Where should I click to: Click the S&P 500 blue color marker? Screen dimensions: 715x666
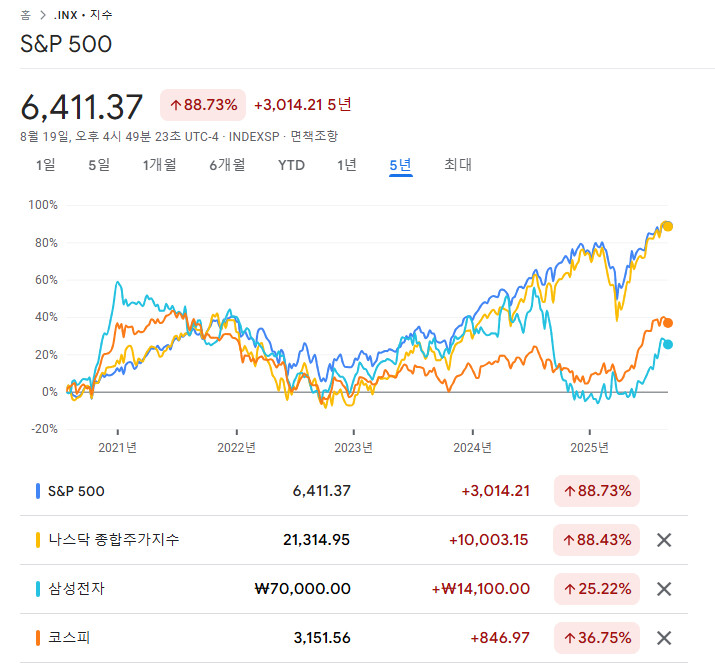(x=38, y=491)
